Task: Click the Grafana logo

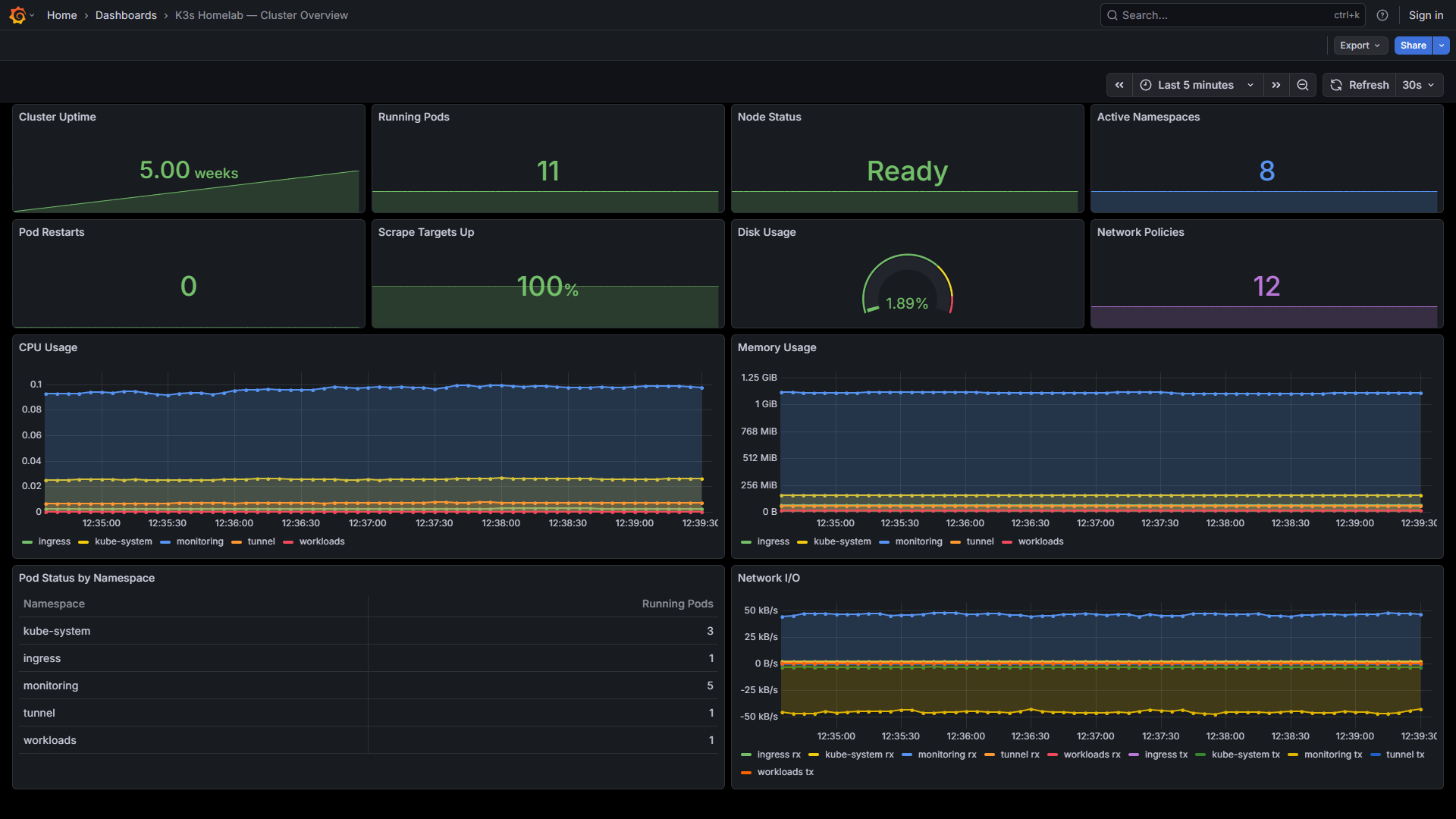Action: pyautogui.click(x=16, y=14)
